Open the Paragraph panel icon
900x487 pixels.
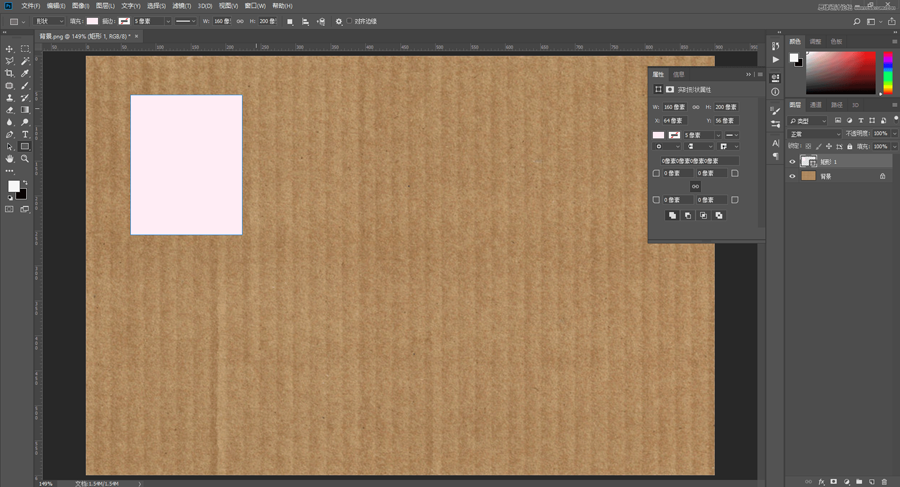click(775, 156)
